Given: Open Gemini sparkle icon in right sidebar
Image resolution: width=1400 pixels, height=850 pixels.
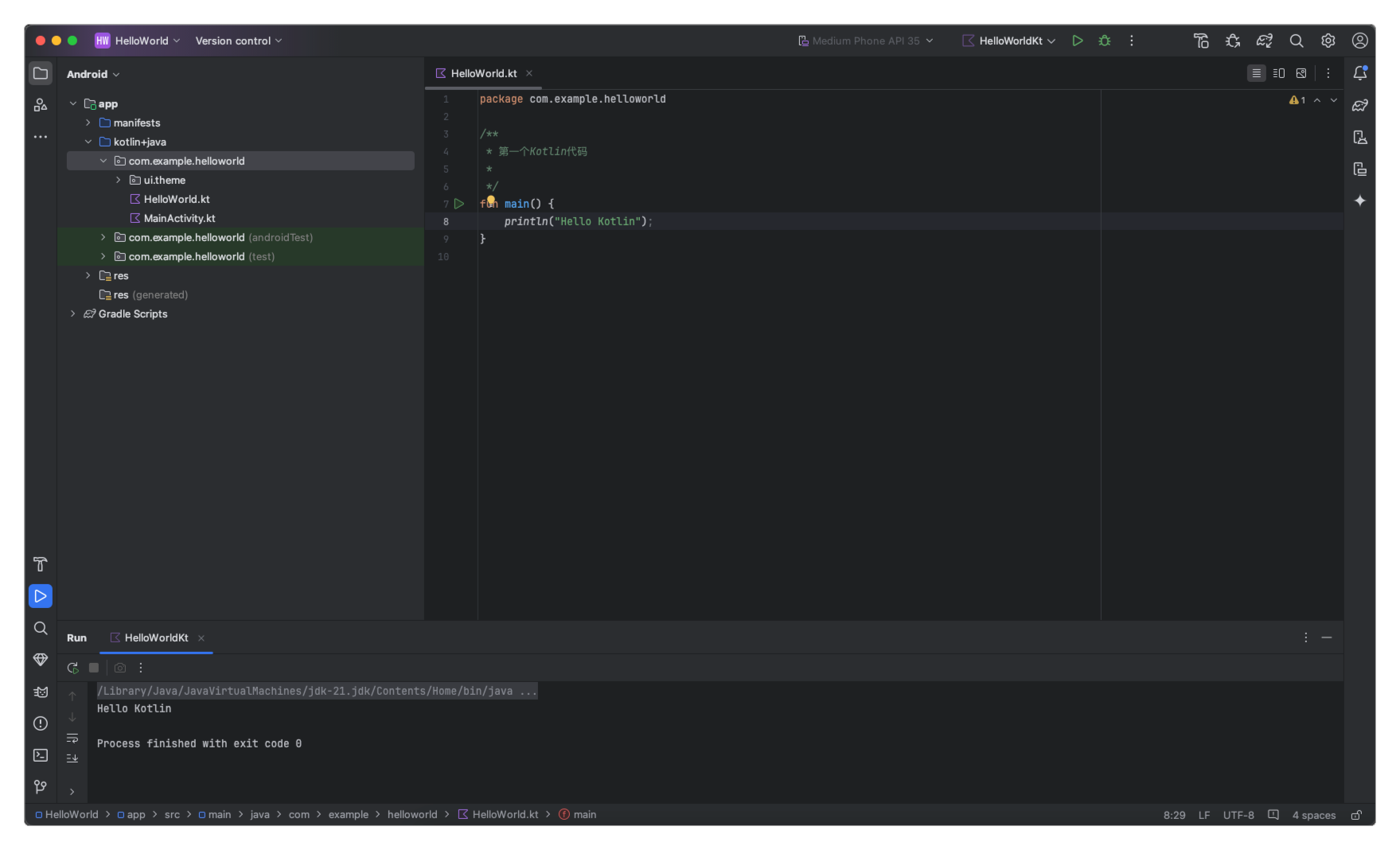Looking at the screenshot, I should [x=1359, y=201].
